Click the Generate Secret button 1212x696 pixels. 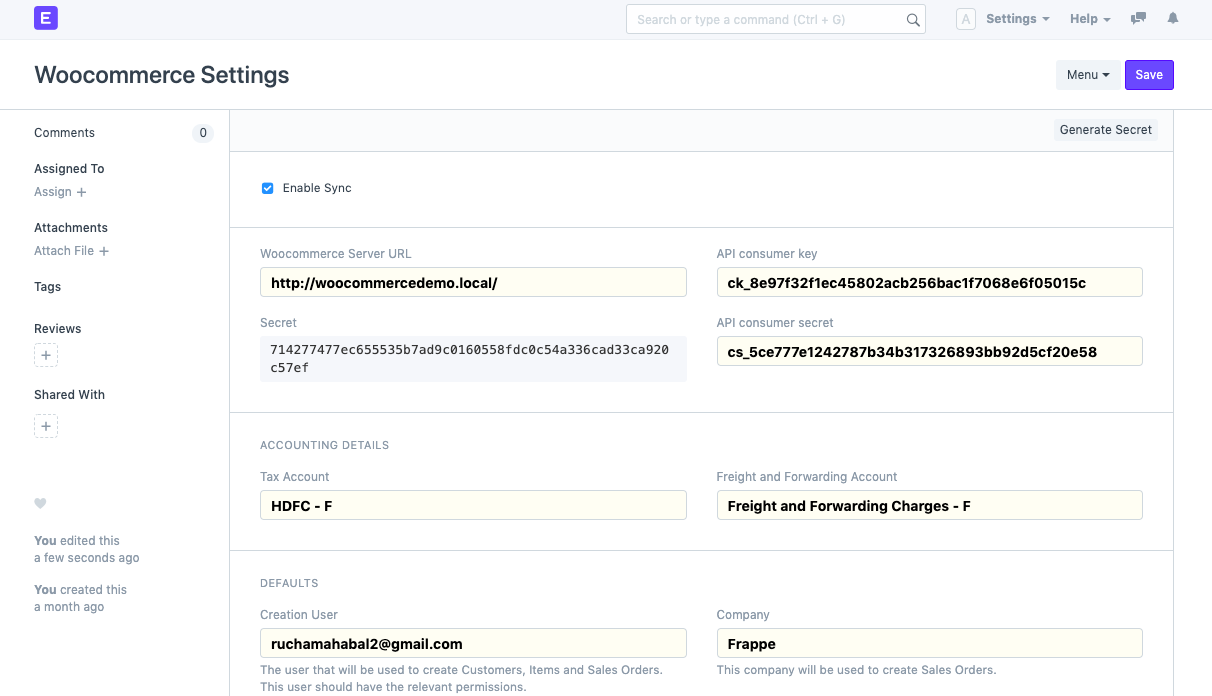tap(1105, 129)
